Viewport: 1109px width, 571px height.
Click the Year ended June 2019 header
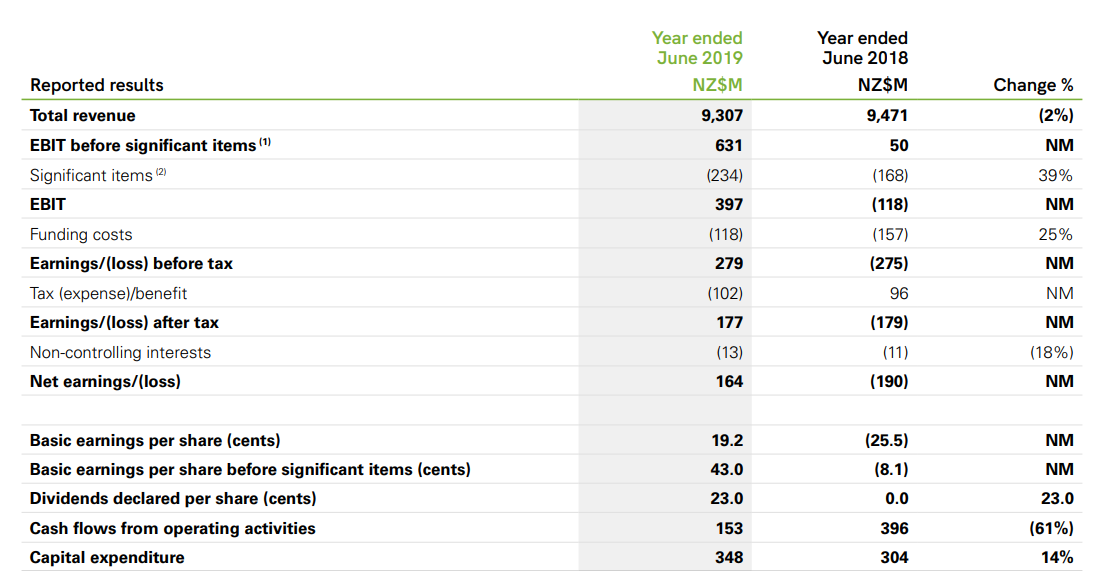[697, 48]
